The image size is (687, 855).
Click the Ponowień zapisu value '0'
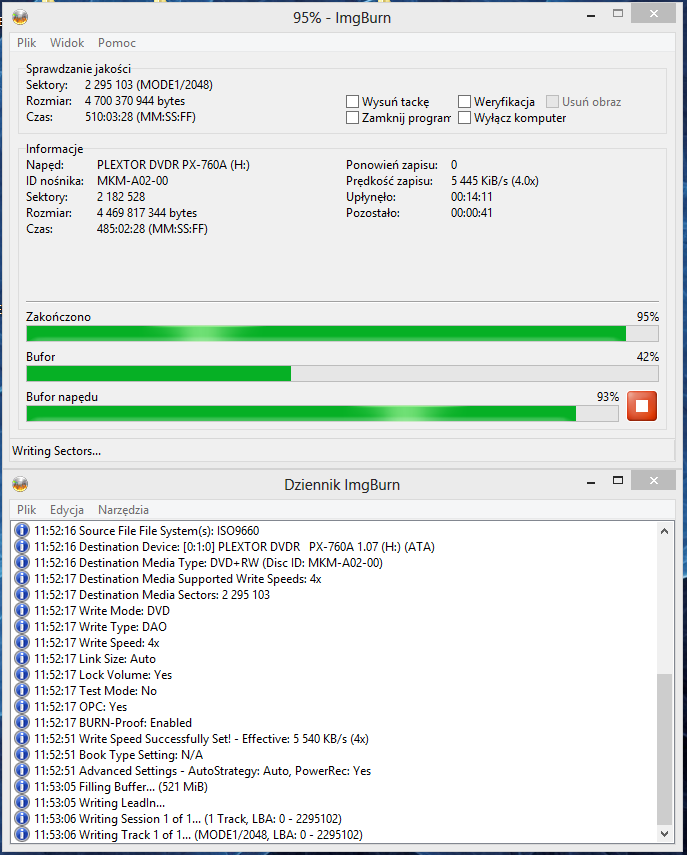coord(454,165)
